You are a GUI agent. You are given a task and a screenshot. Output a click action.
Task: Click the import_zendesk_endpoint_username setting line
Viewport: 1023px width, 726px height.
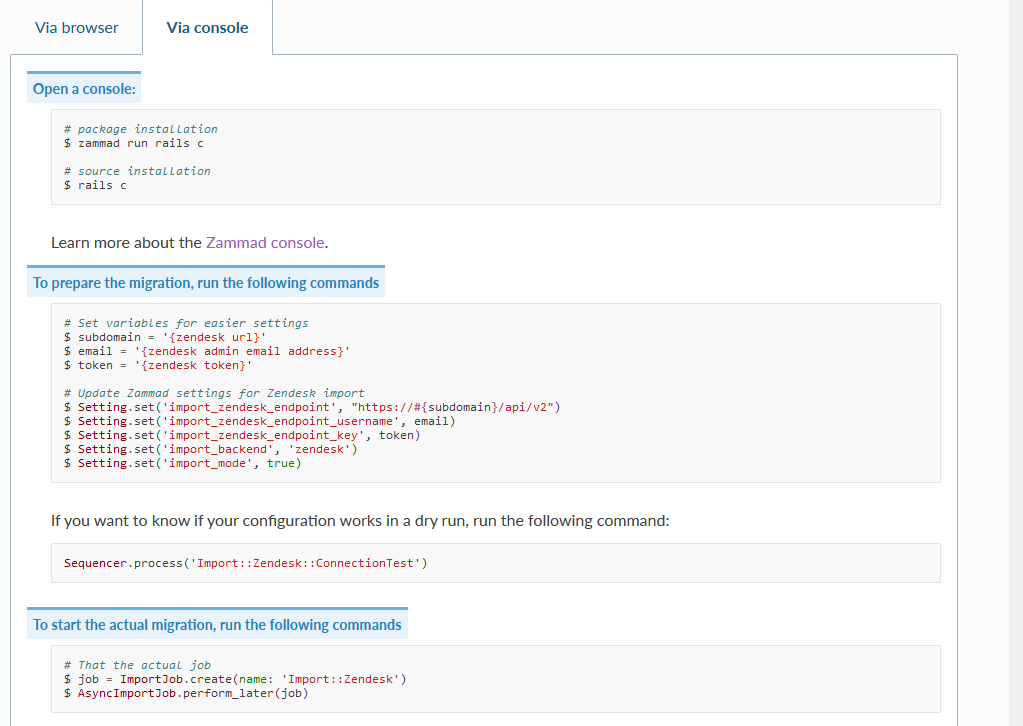(260, 421)
